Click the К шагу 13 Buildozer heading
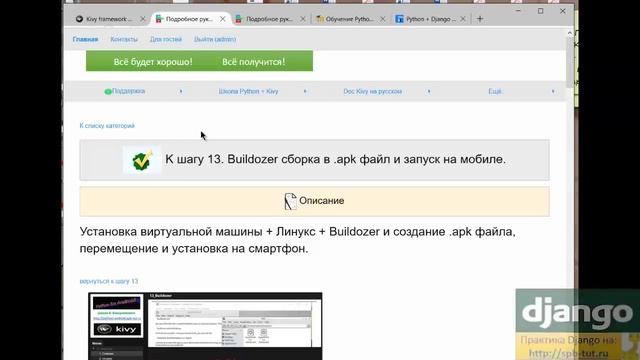The width and height of the screenshot is (640, 360). tap(335, 159)
